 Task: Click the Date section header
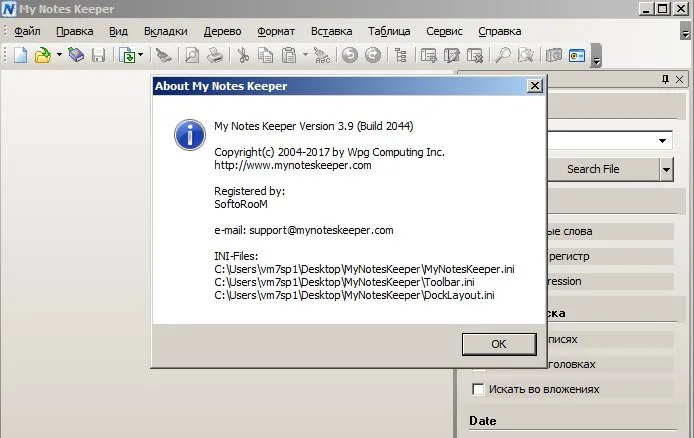(x=482, y=421)
